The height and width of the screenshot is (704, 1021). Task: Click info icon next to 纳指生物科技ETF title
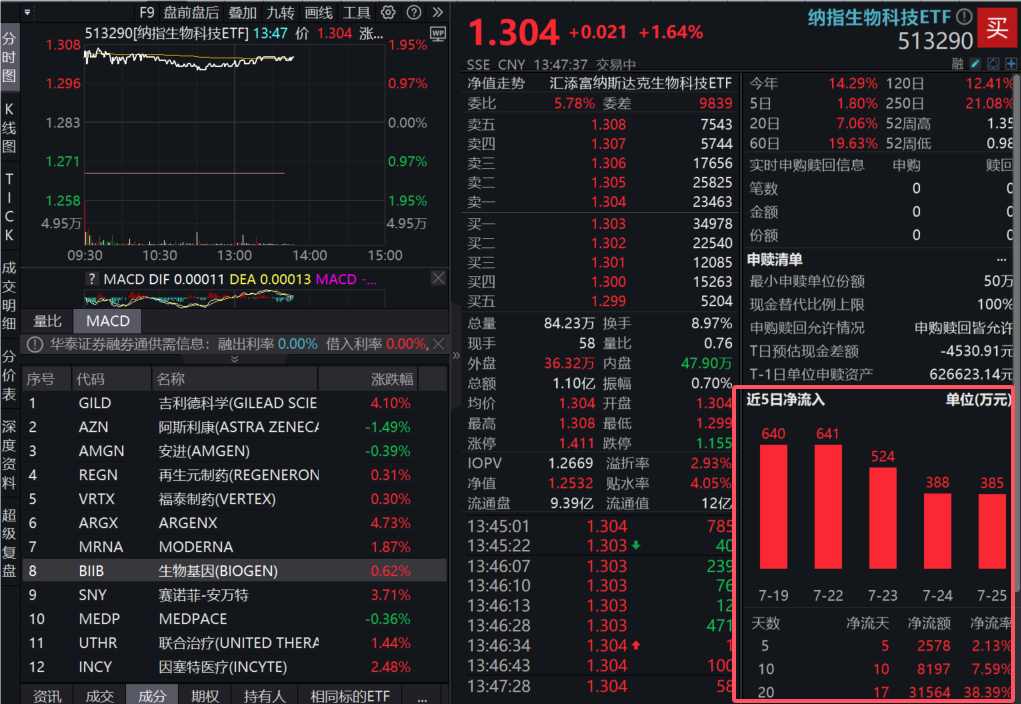(x=964, y=17)
